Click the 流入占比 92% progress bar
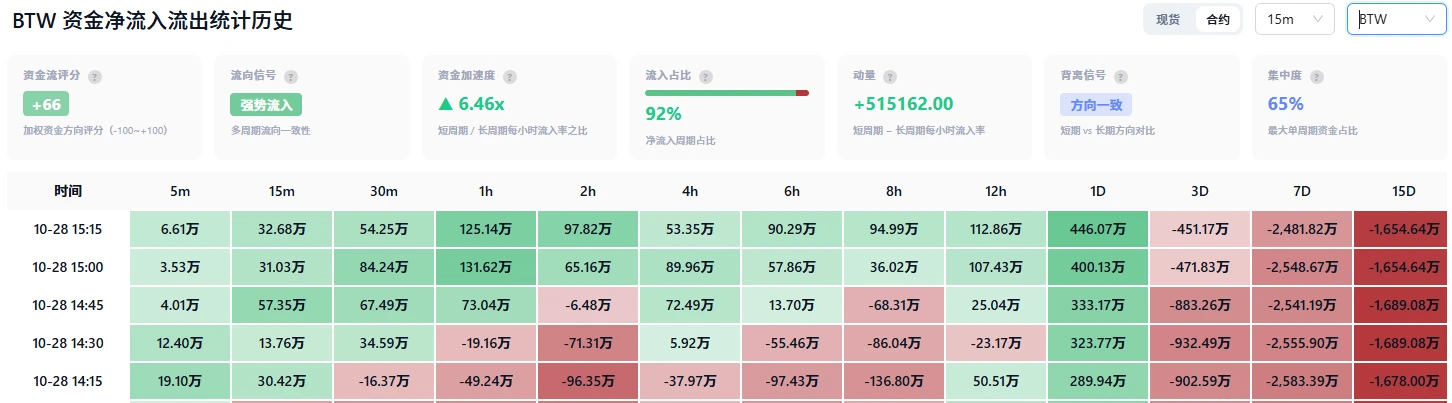The width and height of the screenshot is (1452, 403). (727, 93)
